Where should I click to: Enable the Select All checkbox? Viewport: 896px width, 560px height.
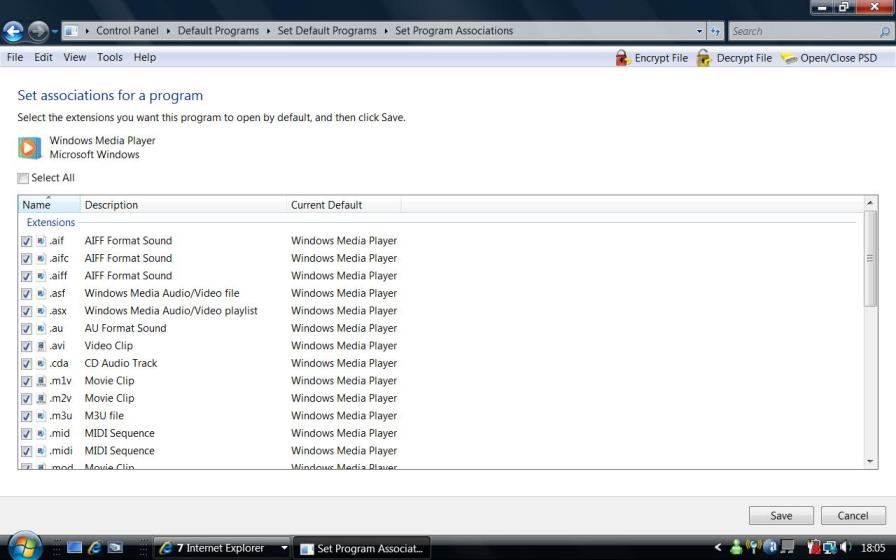23,178
